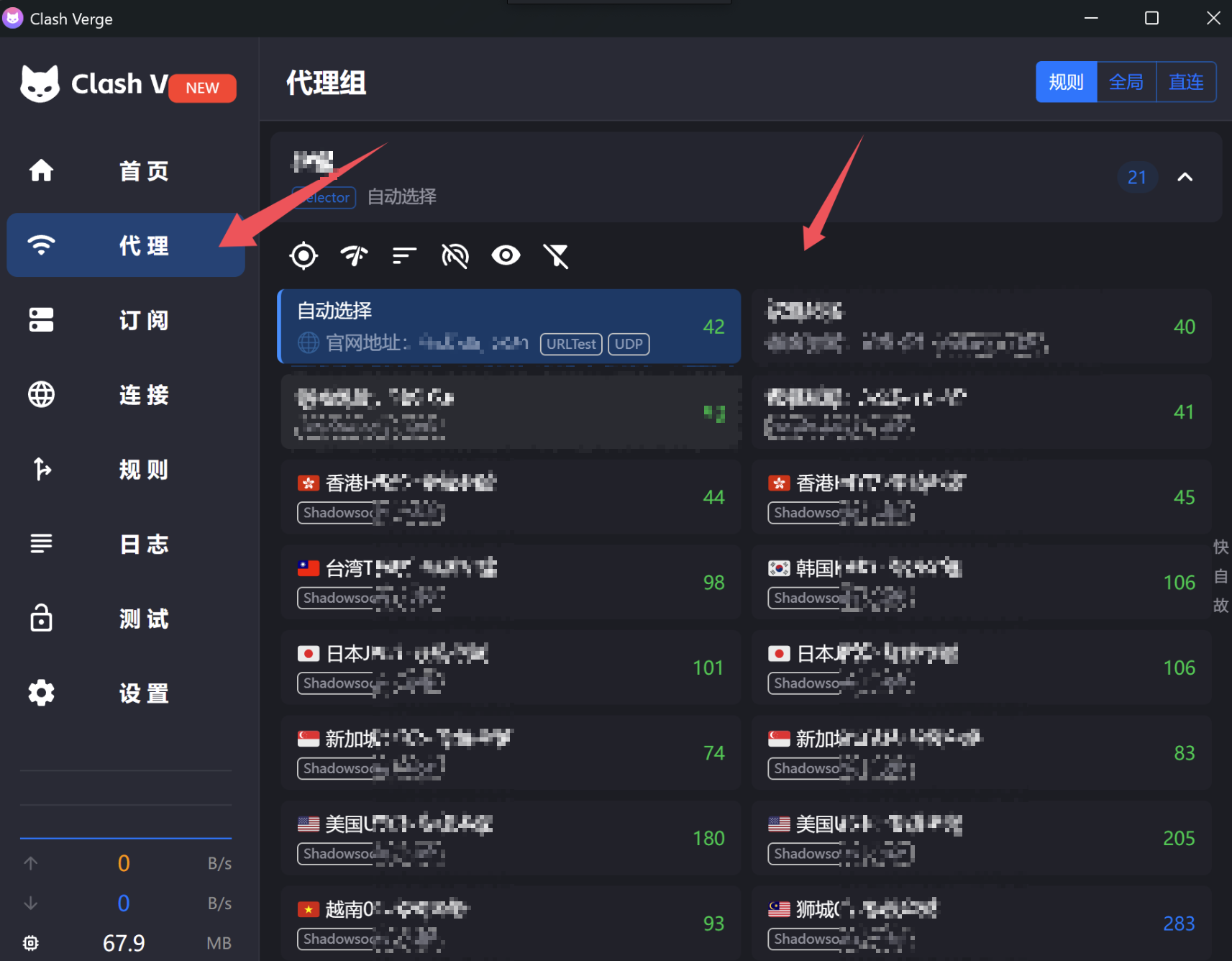Screen dimensions: 1232x961
Task: Toggle the eye icon for proxy details
Action: 506,255
